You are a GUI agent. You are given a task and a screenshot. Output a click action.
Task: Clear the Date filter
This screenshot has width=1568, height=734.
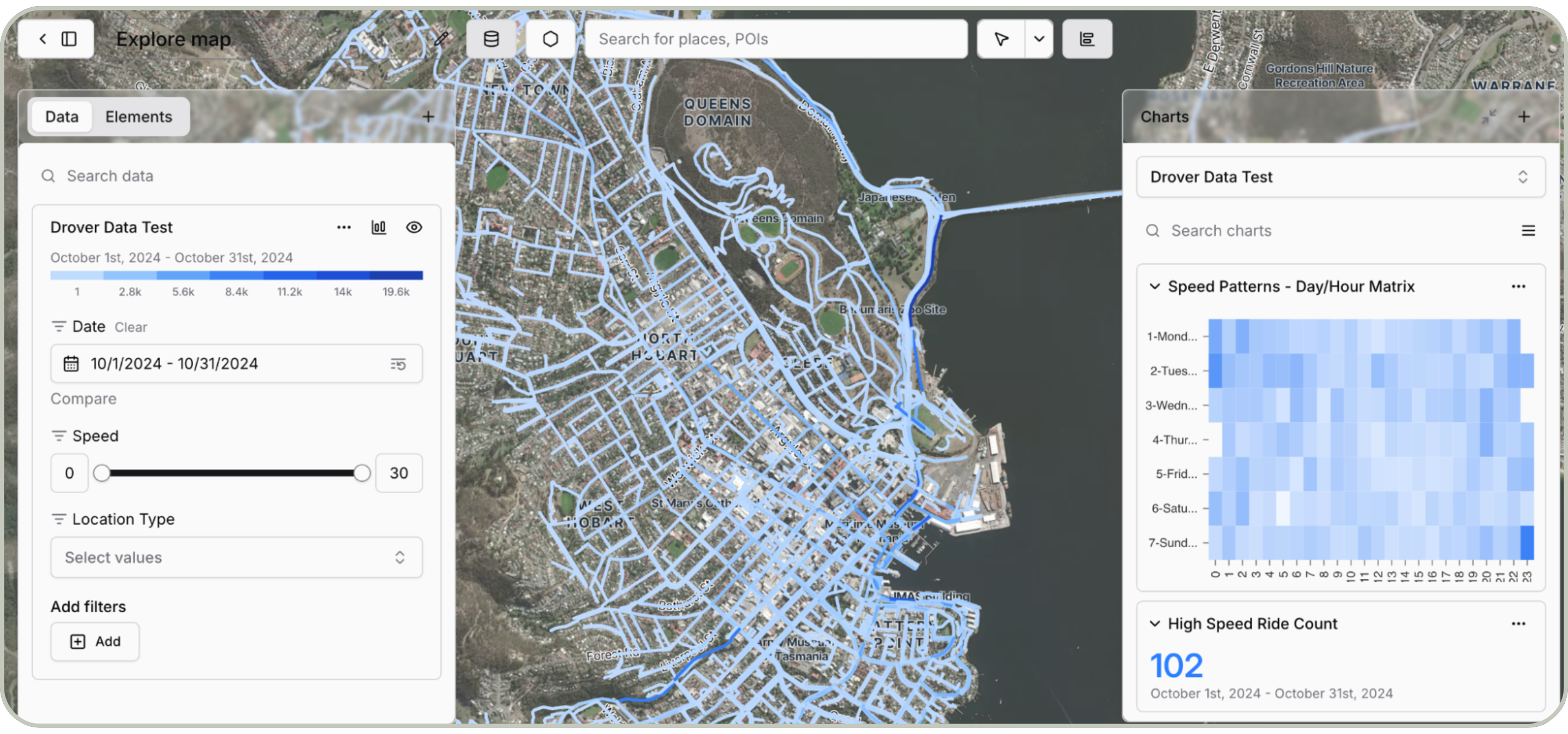131,327
